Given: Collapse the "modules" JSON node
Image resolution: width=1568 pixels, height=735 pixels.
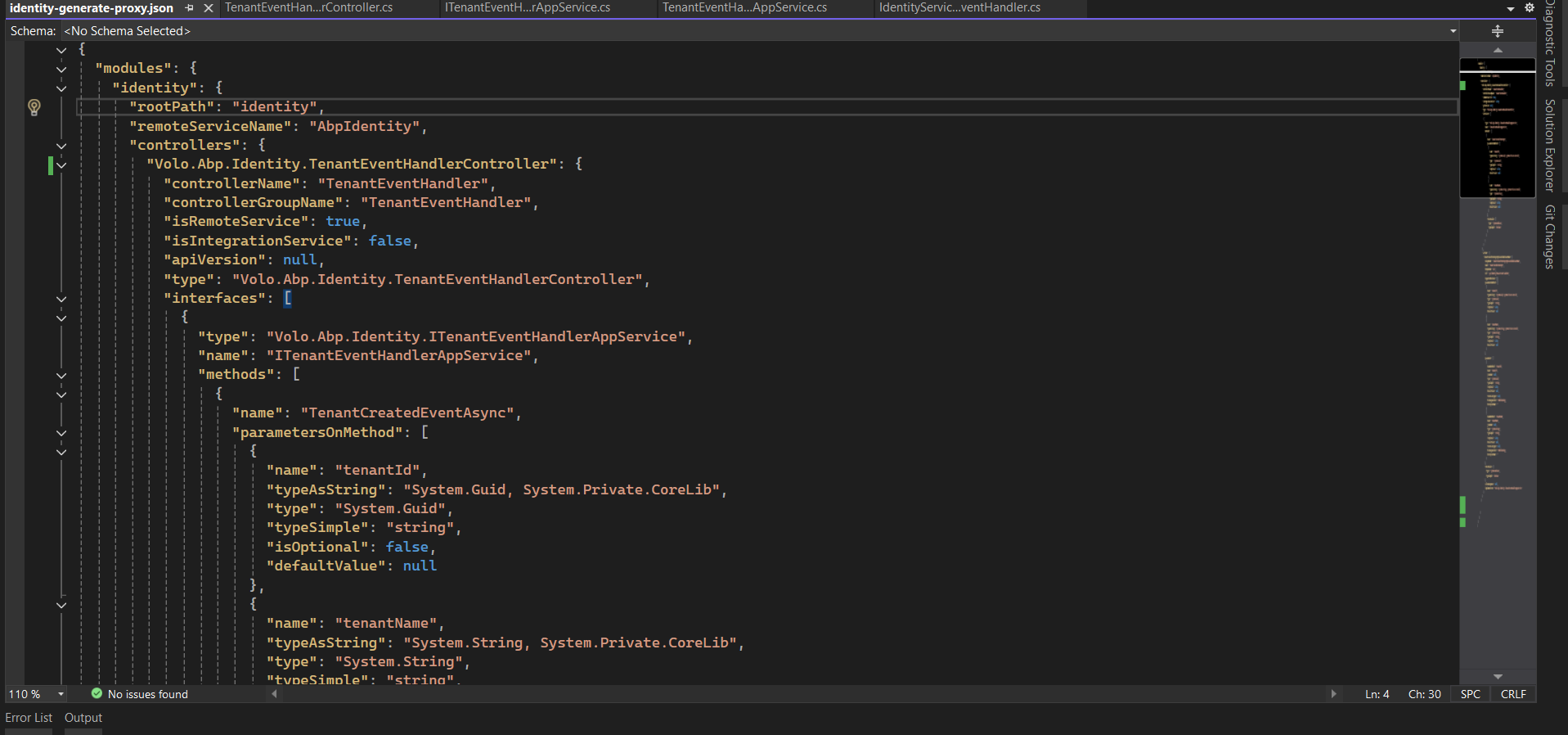Looking at the screenshot, I should pos(61,70).
